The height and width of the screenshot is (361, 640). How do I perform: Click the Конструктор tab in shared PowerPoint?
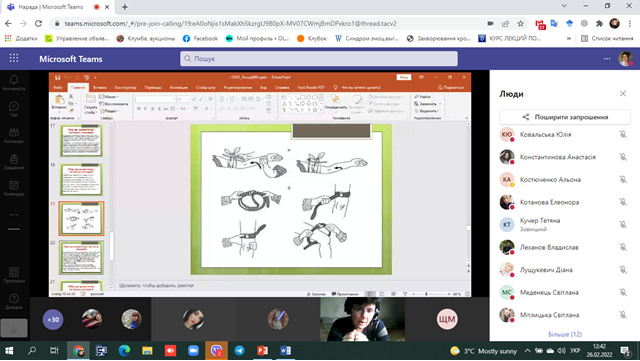click(x=125, y=87)
